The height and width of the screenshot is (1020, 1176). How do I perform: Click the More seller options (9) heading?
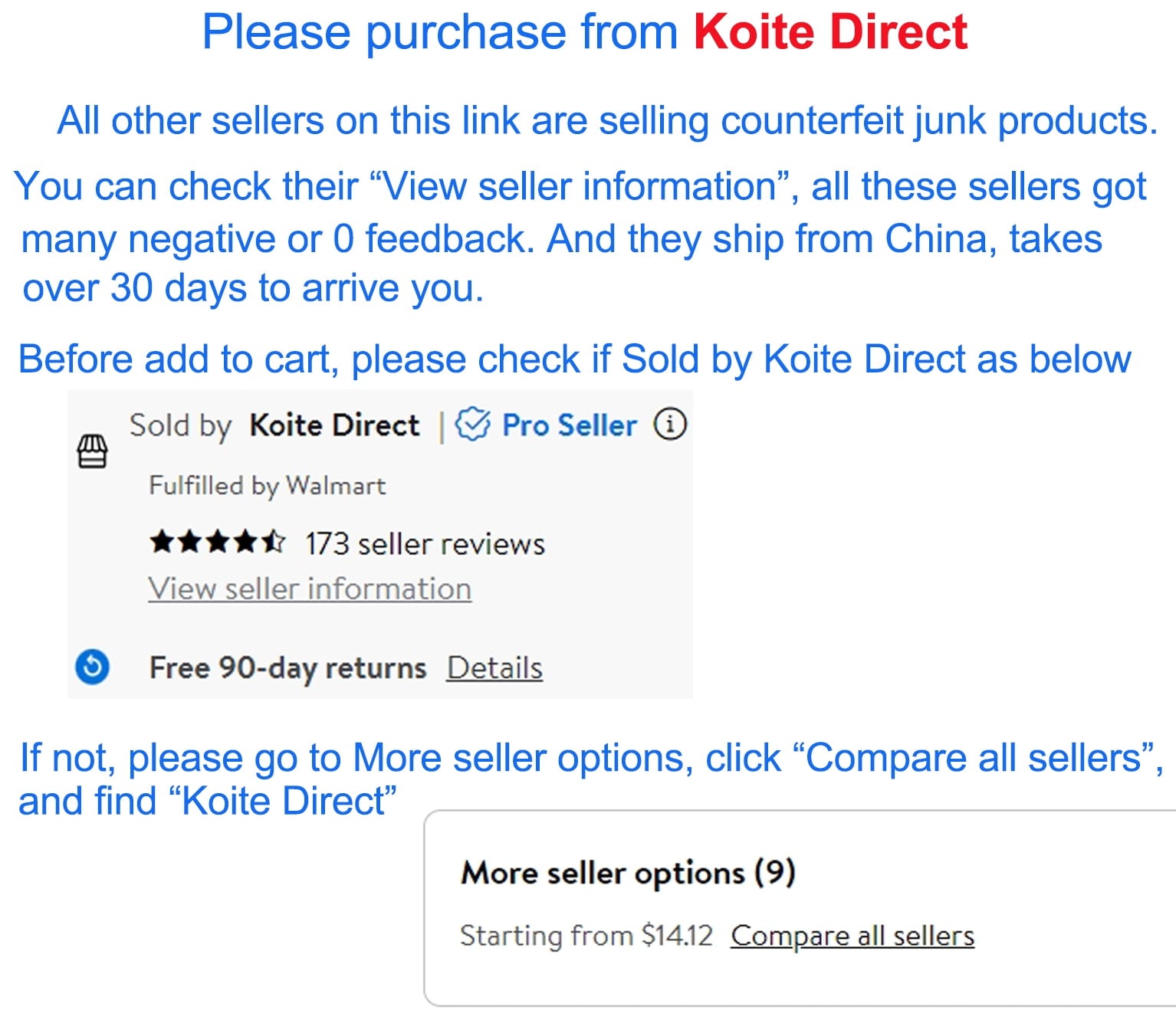coord(628,873)
